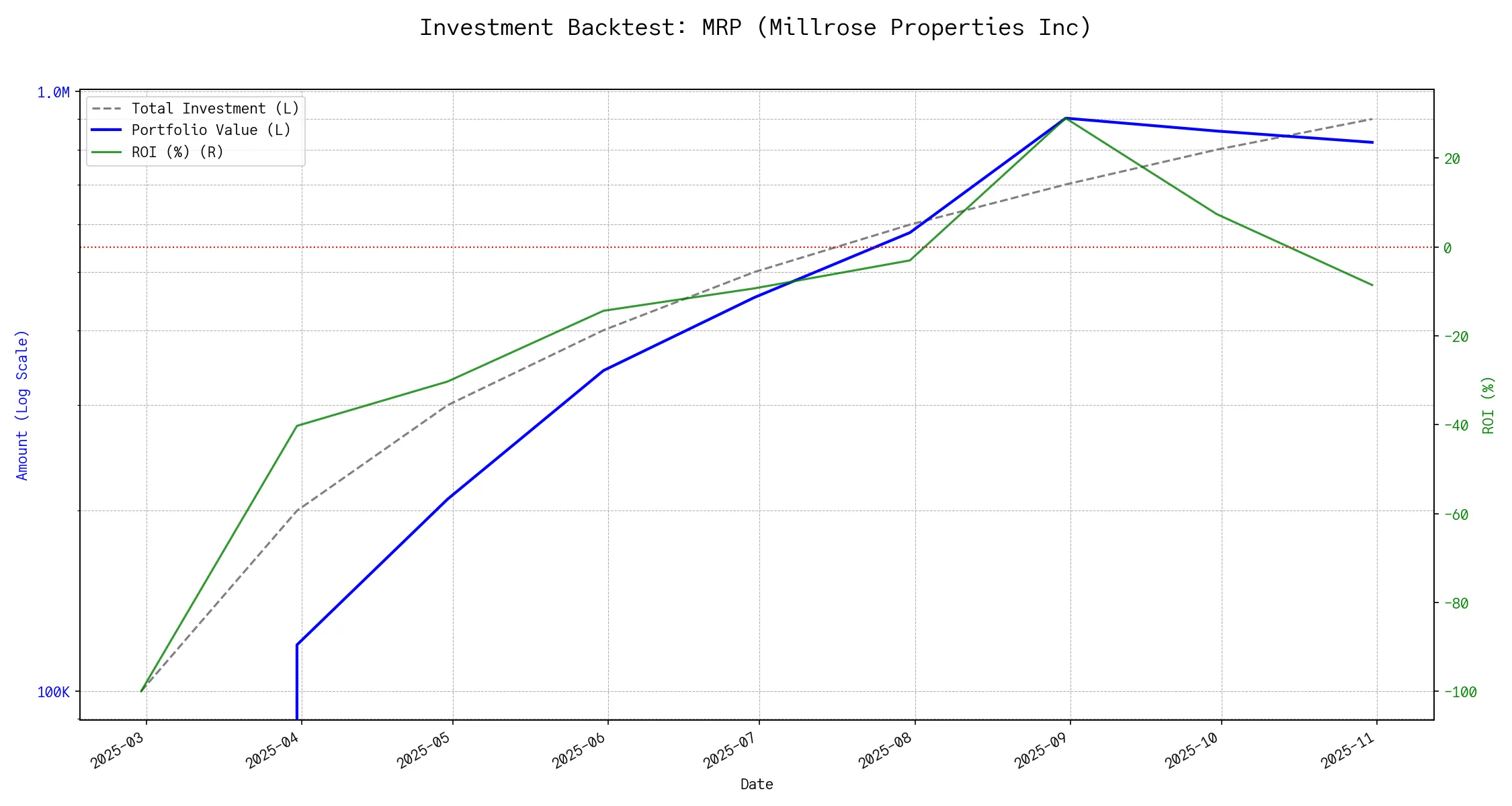Click the blue Portfolio Value legend line
1512x806 pixels.
(106, 130)
